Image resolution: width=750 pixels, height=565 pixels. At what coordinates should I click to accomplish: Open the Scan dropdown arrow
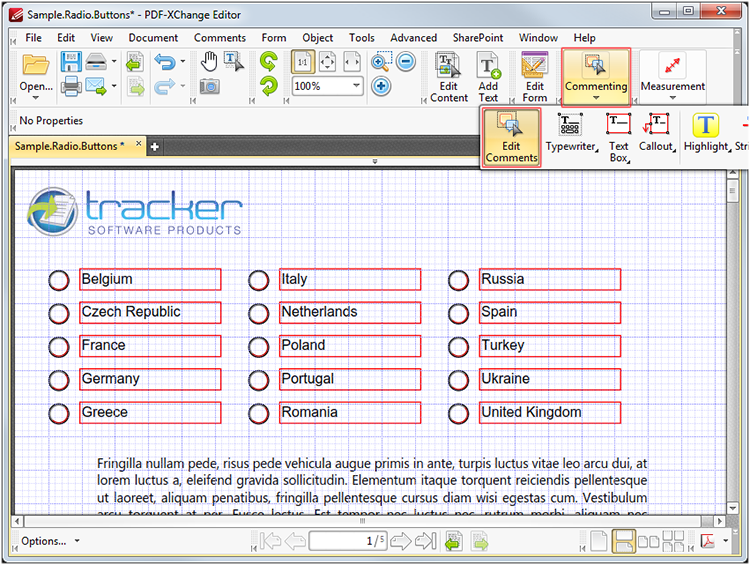coord(114,61)
